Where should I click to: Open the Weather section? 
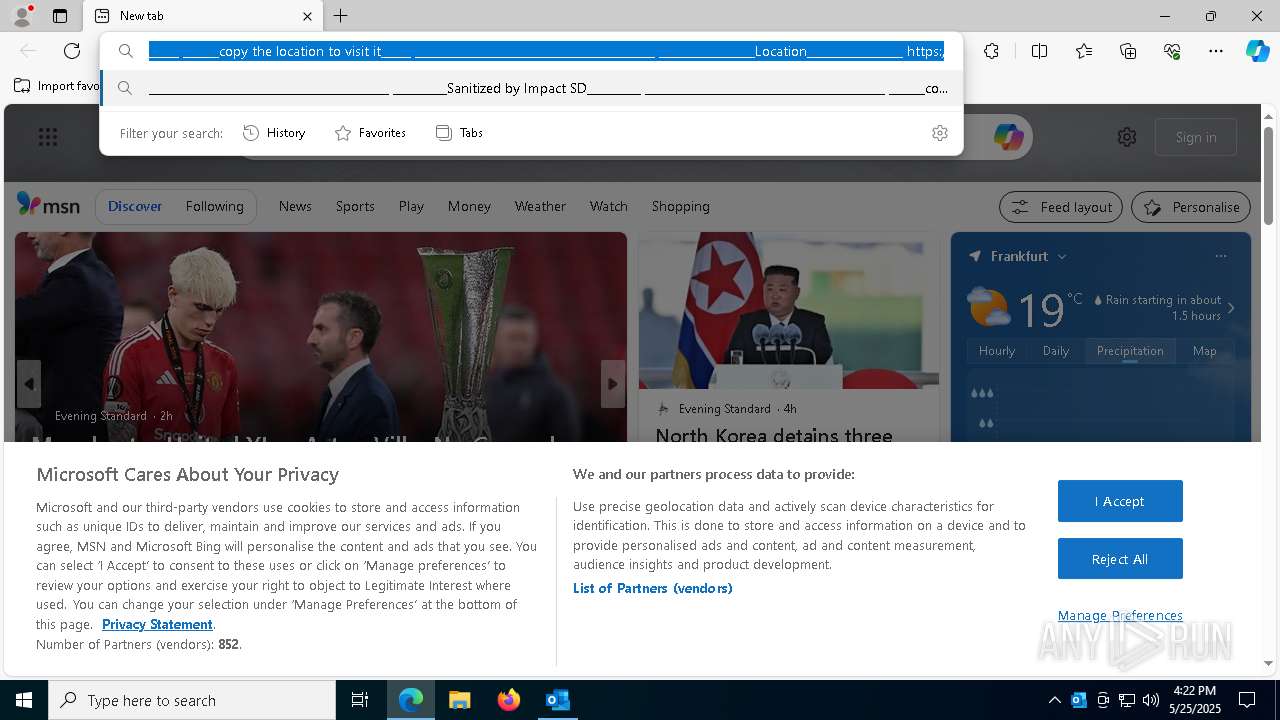pyautogui.click(x=540, y=206)
